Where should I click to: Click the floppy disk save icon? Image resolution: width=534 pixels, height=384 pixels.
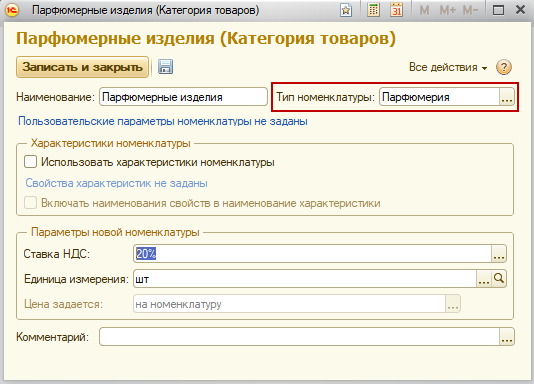(166, 67)
